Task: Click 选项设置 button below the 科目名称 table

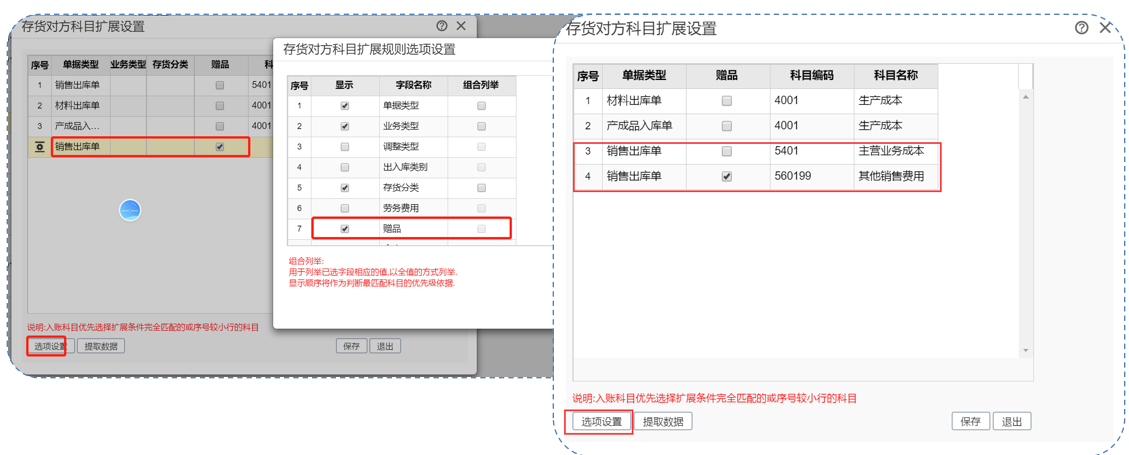Action: 602,422
